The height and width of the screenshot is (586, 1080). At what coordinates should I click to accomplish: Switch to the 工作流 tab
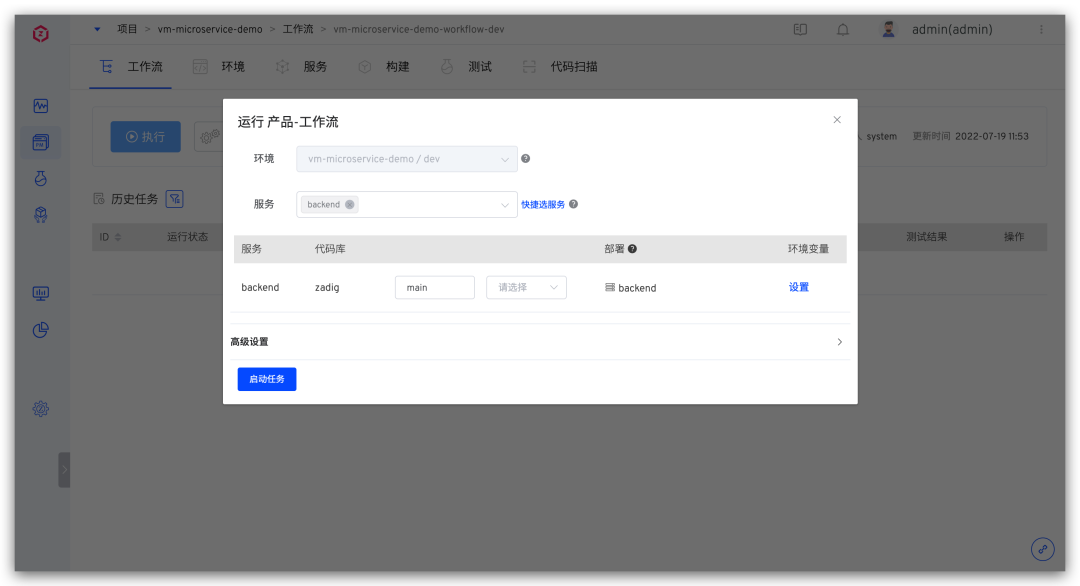(131, 67)
